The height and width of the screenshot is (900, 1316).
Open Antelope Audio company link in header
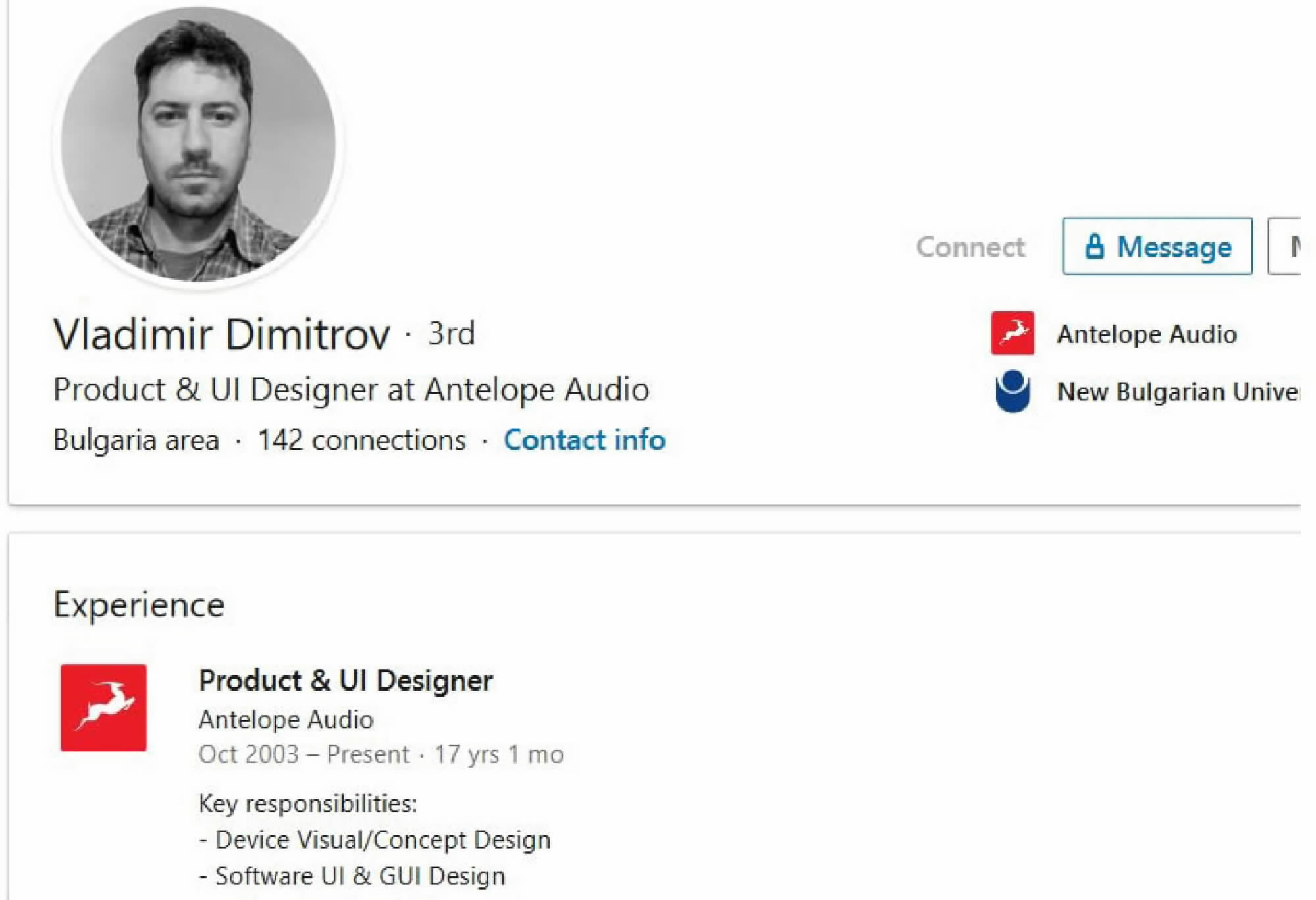pos(1147,334)
